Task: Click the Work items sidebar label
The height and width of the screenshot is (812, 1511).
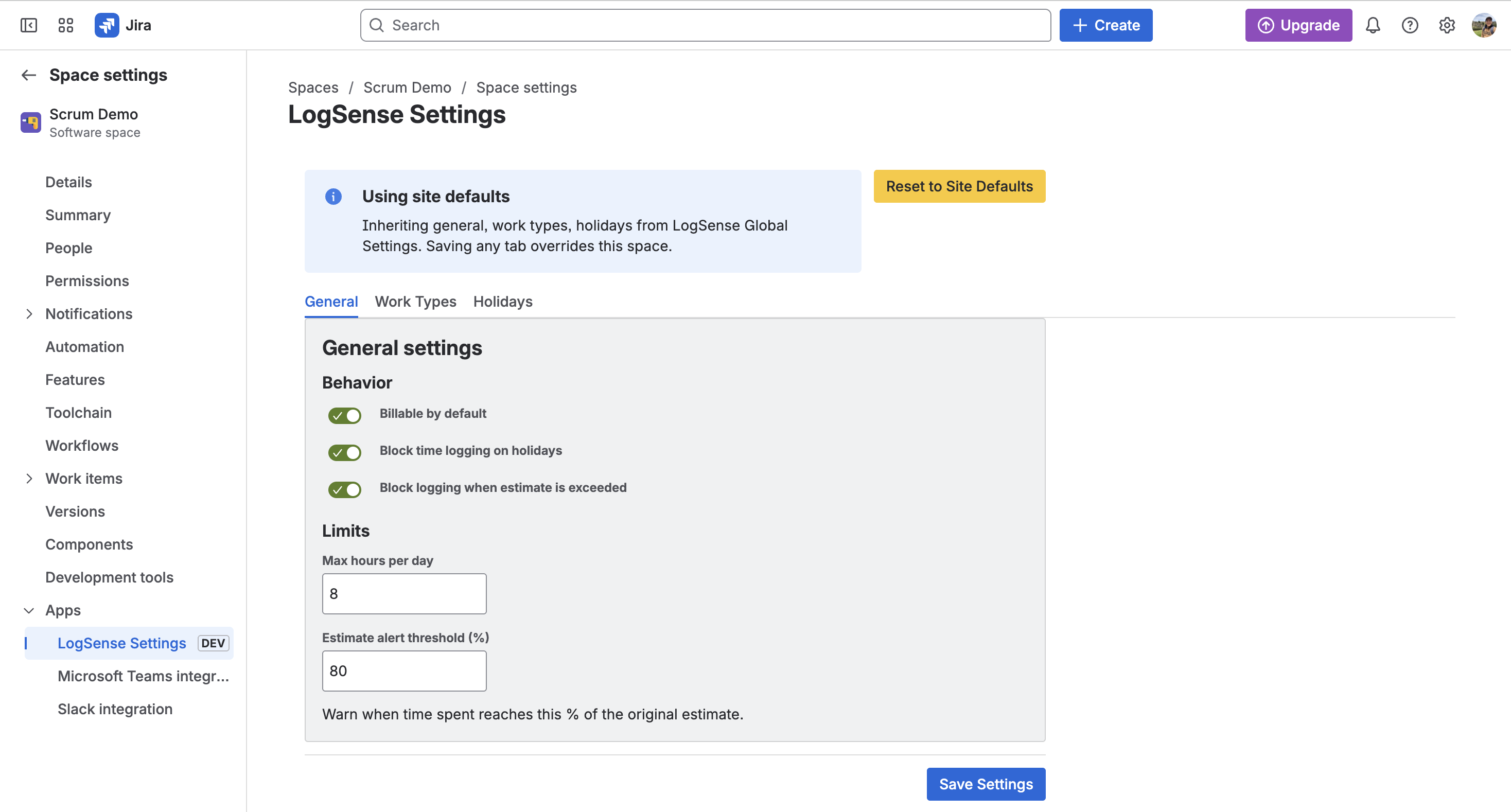Action: pyautogui.click(x=84, y=479)
